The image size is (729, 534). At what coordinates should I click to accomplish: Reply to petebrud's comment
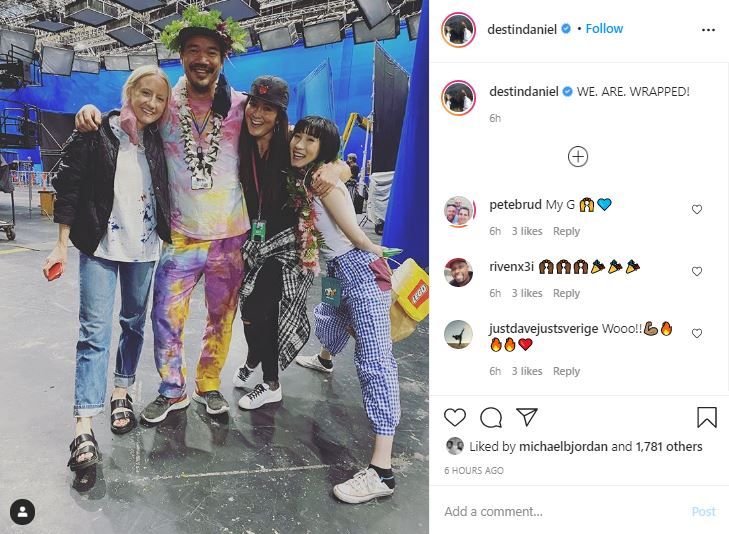[x=566, y=231]
